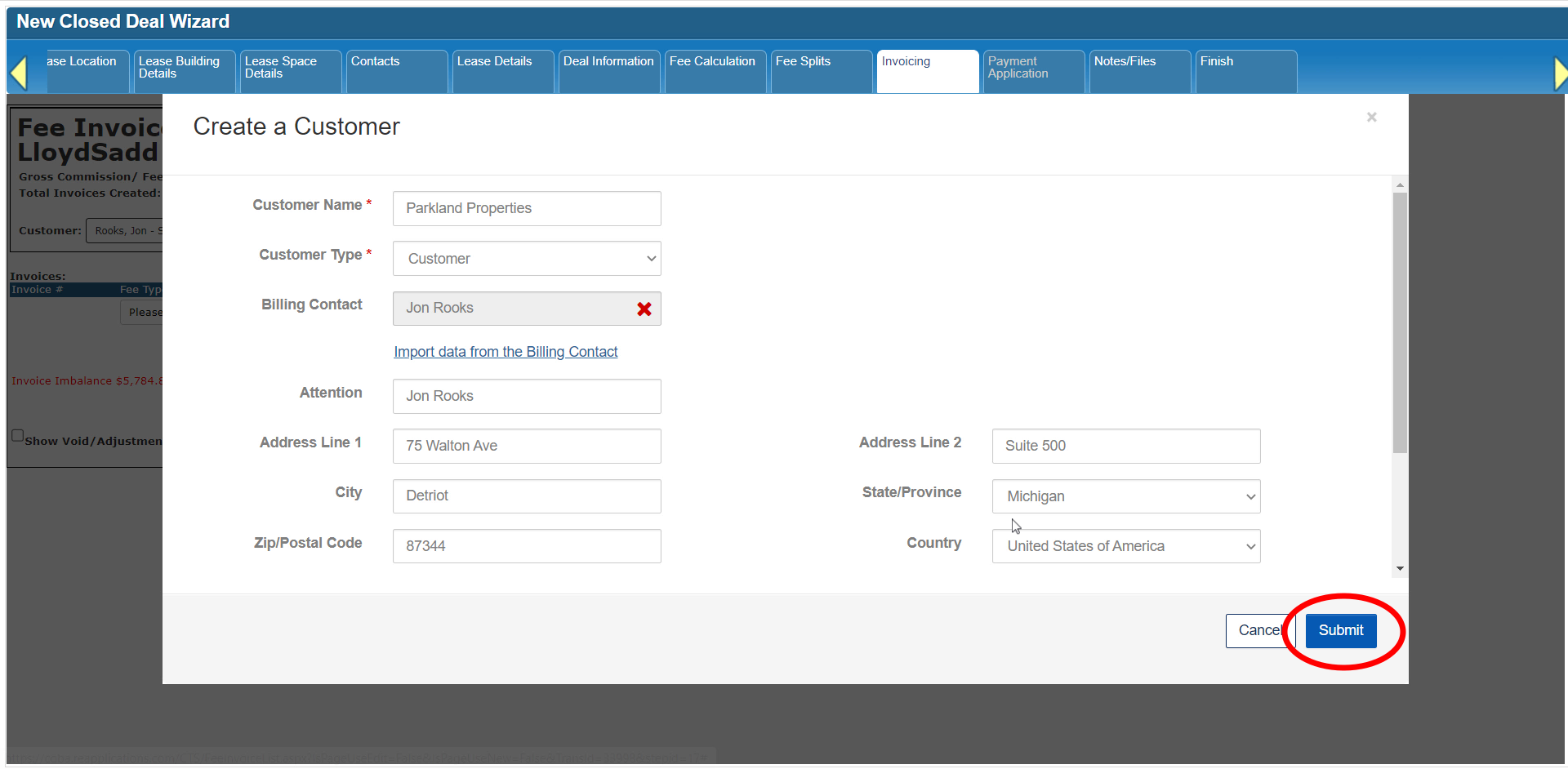Toggle the Show Void/Adjustment checkbox
The image size is (1568, 769).
click(x=17, y=436)
